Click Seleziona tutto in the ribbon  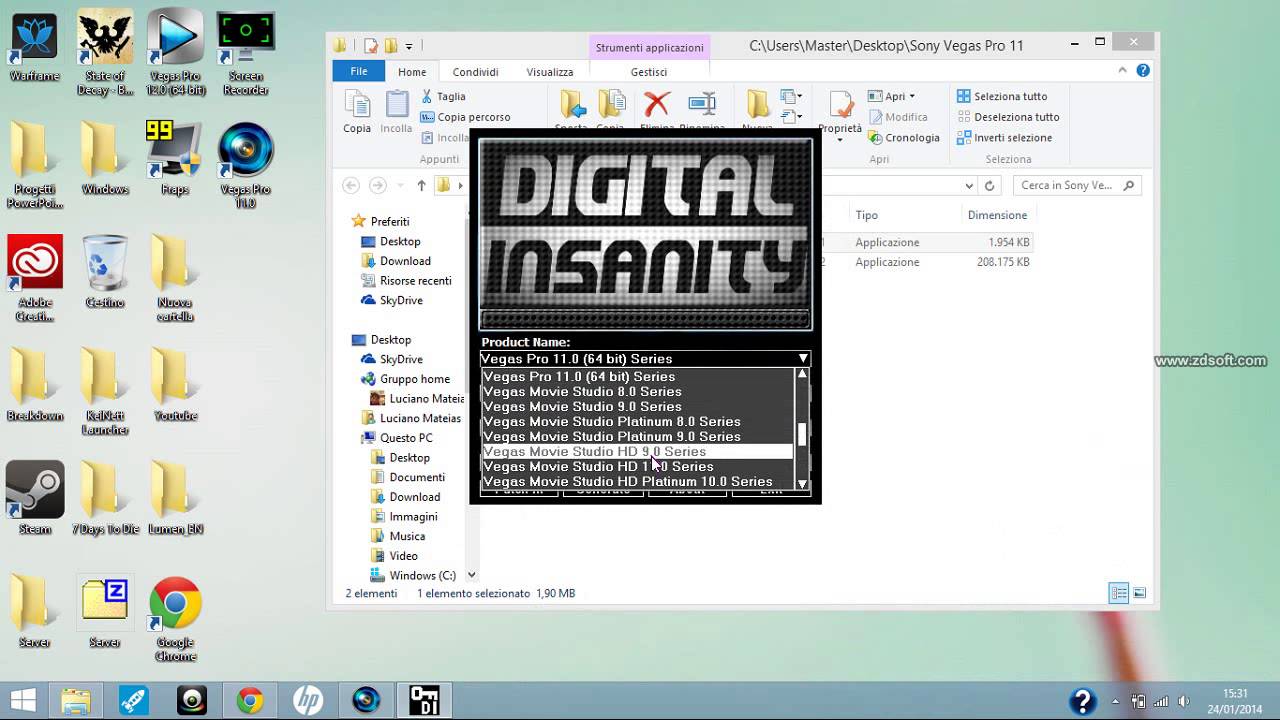click(1002, 96)
